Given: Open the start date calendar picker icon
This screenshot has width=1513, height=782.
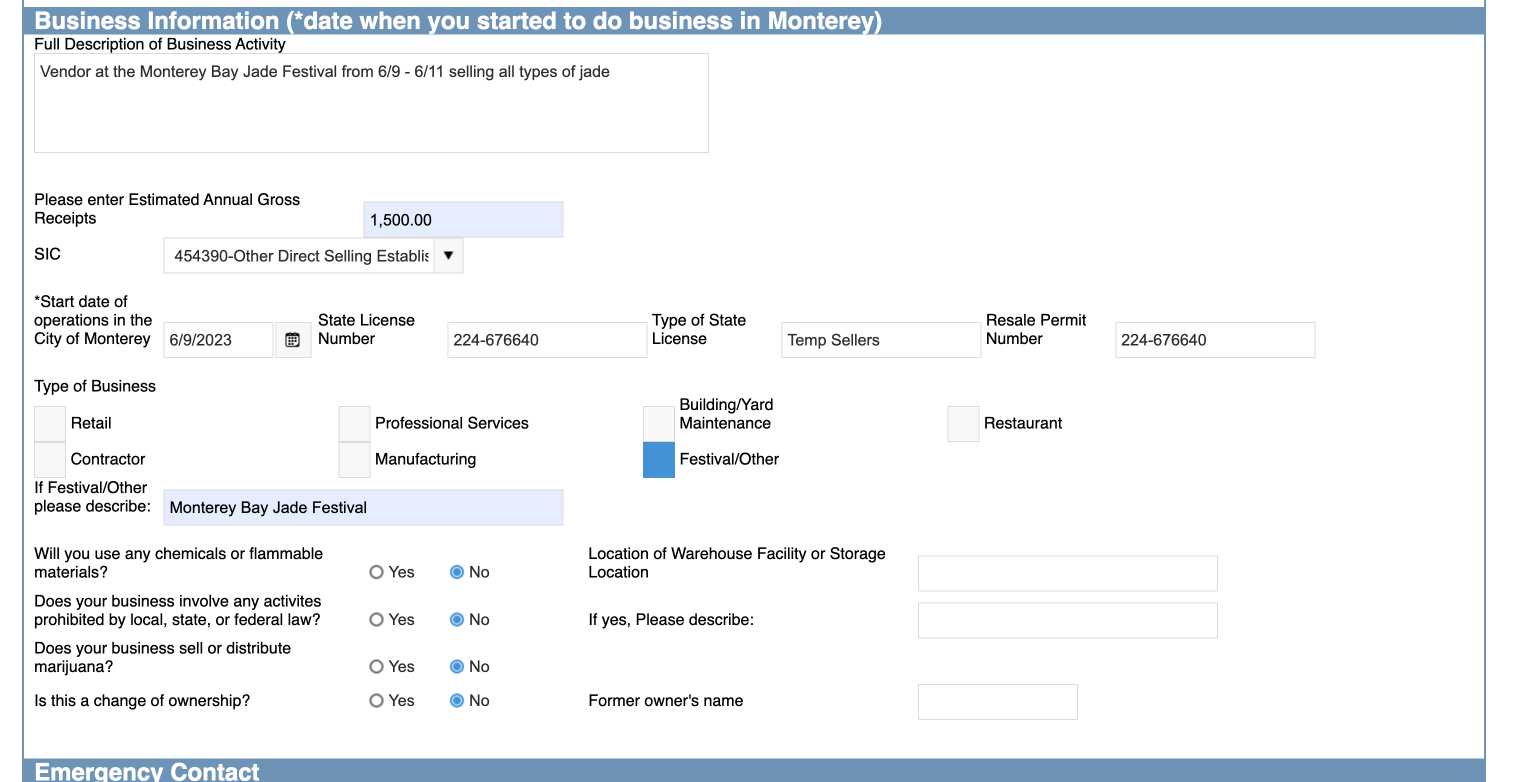Looking at the screenshot, I should tap(292, 340).
